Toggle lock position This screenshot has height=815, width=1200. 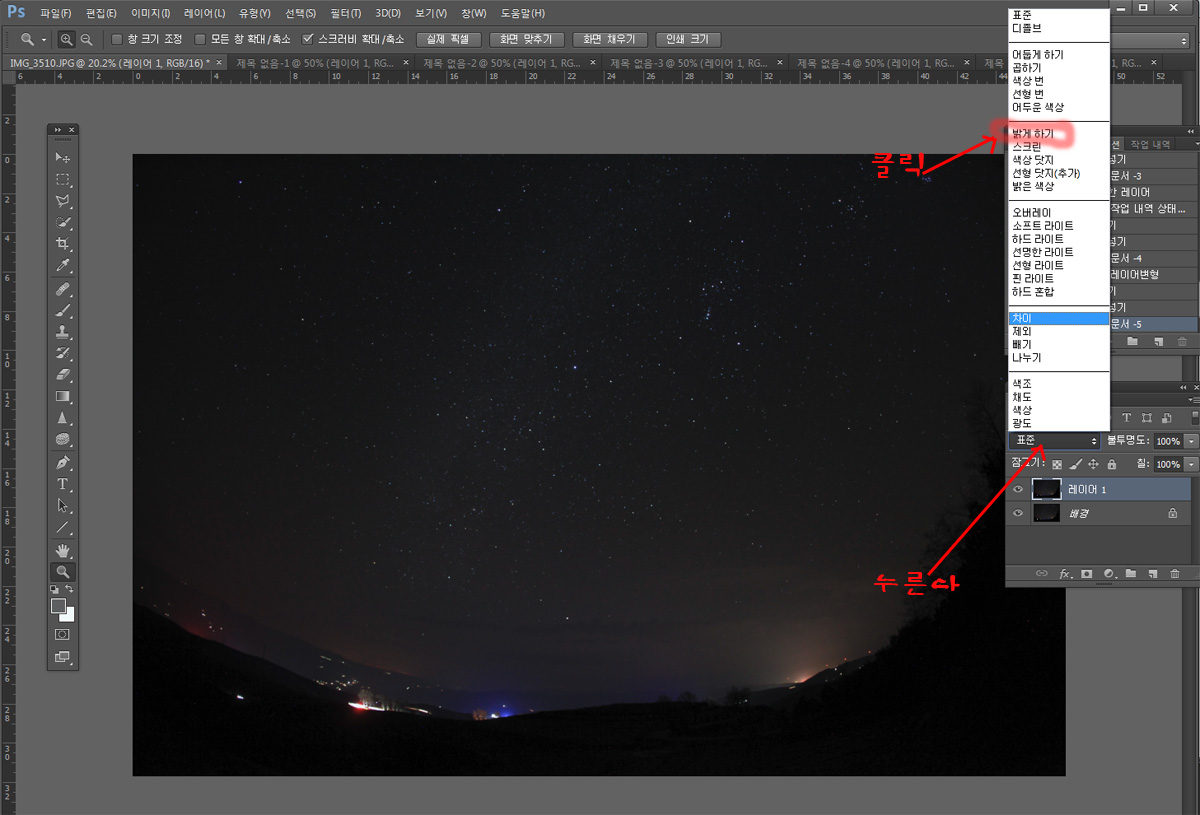coord(1093,464)
